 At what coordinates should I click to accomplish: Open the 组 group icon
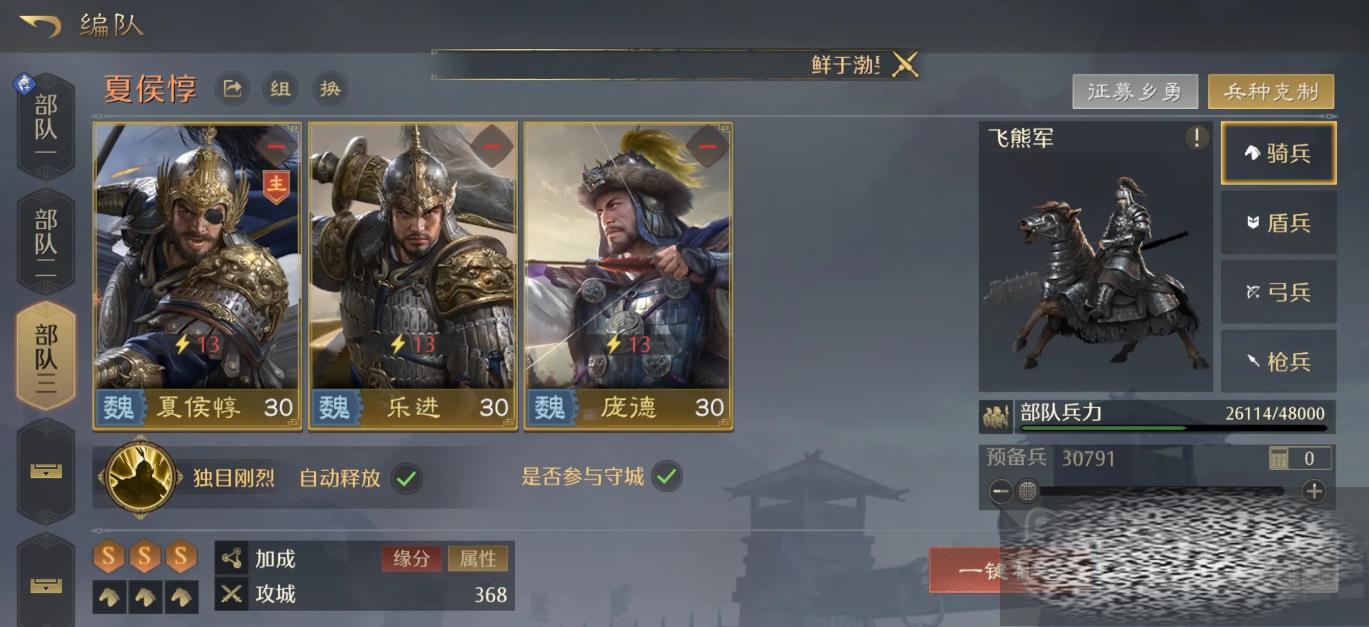[281, 89]
